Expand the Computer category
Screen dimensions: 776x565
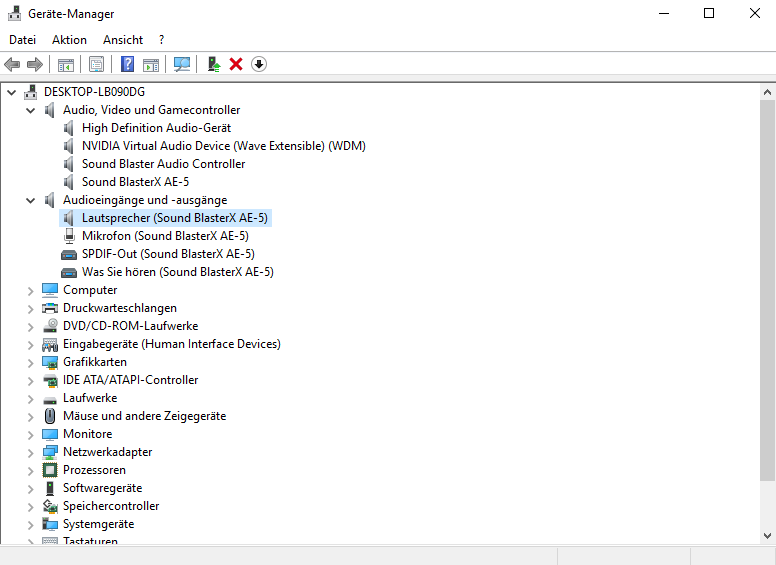coord(31,291)
